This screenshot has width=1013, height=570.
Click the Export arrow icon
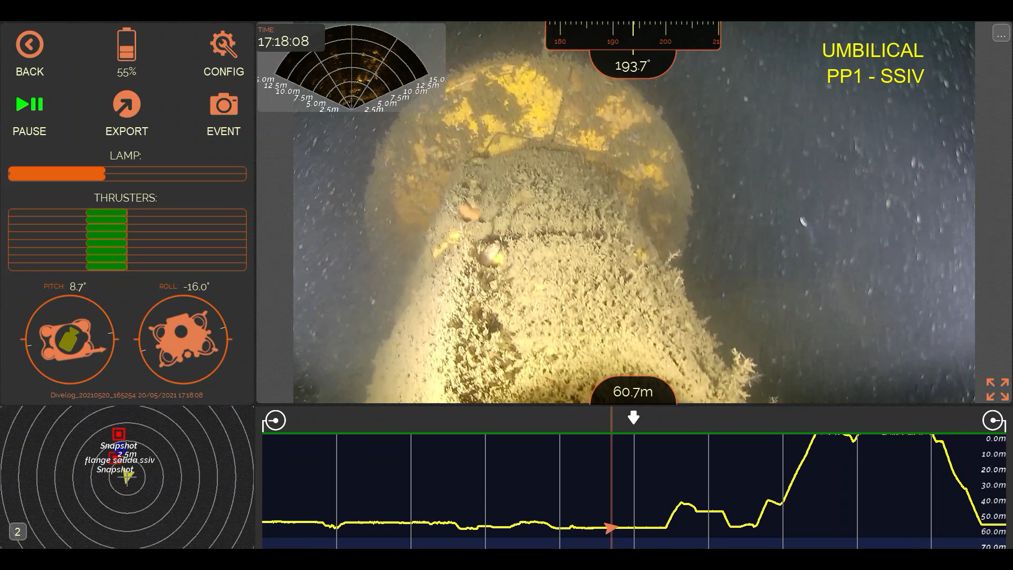(x=127, y=105)
